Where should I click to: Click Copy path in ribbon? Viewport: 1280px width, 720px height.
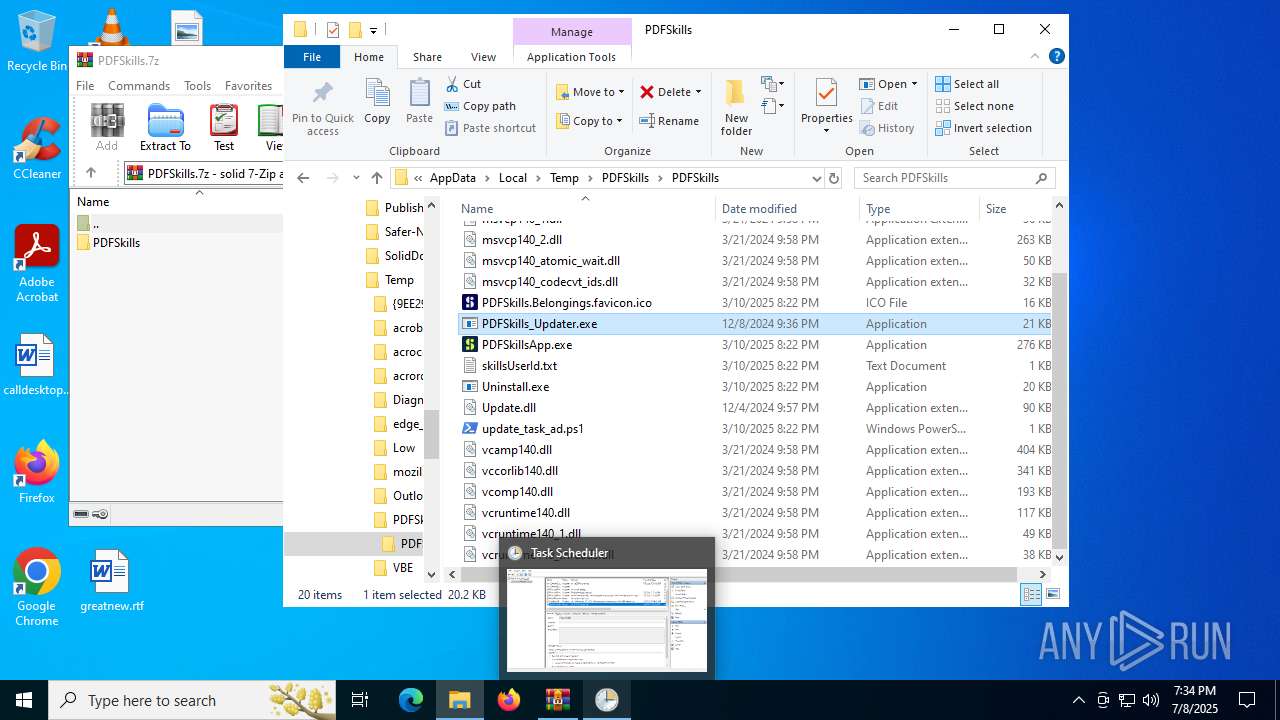pos(480,106)
